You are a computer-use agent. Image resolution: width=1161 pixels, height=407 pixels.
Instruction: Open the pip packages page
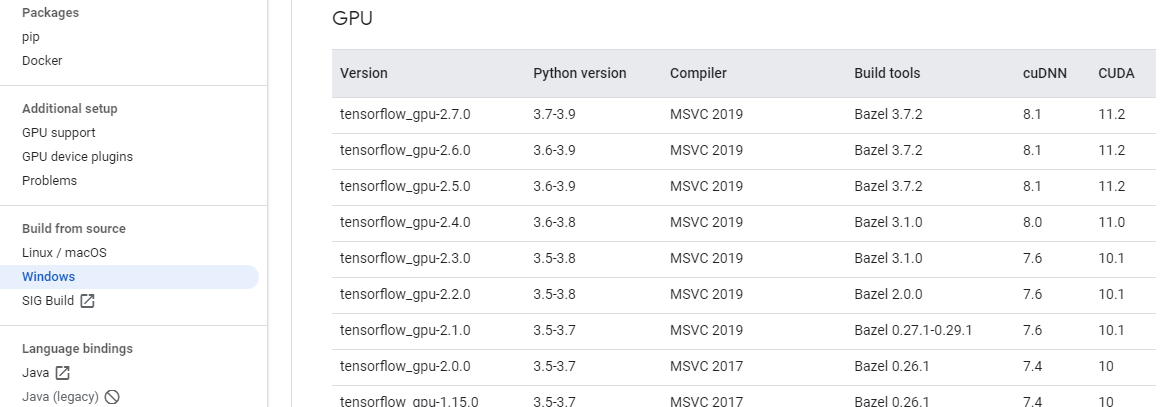[31, 37]
